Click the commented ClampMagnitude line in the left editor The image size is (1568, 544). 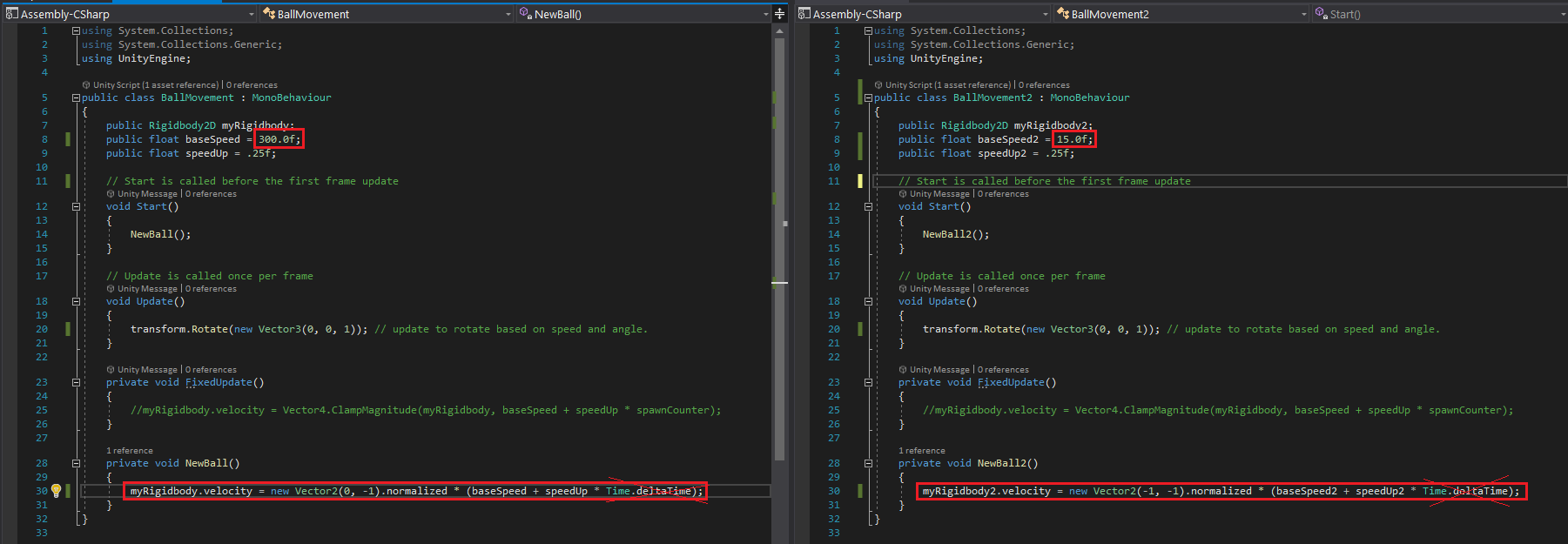(426, 410)
